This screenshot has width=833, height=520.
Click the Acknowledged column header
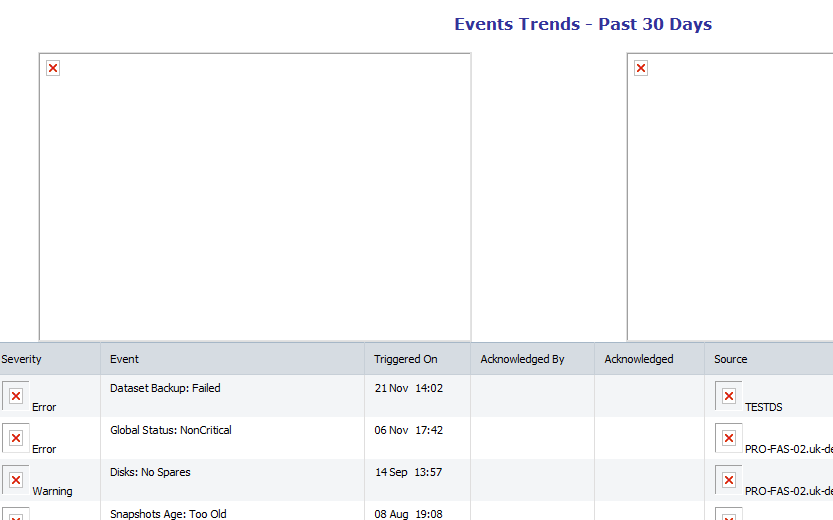[639, 359]
